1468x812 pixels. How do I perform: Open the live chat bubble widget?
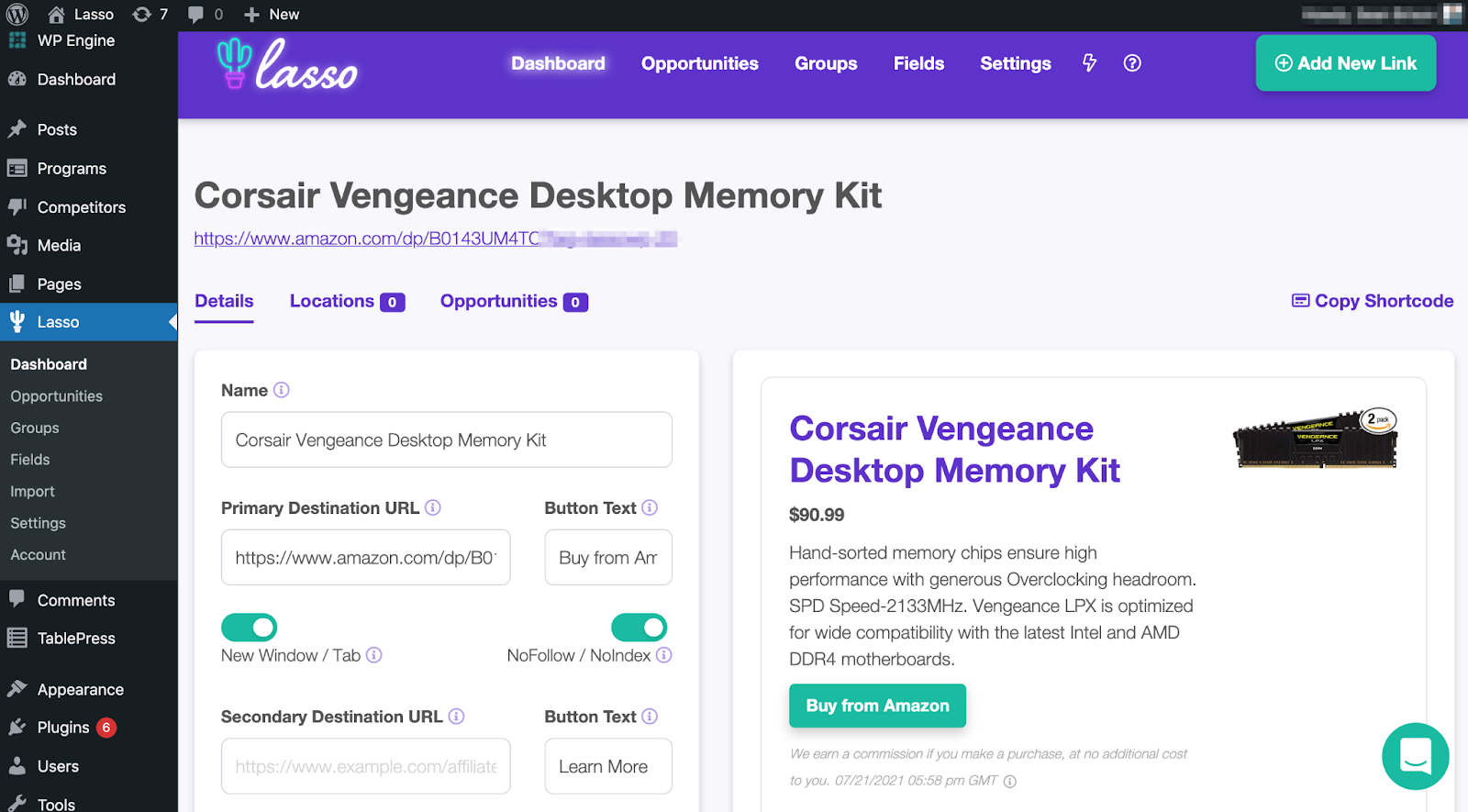(x=1416, y=756)
